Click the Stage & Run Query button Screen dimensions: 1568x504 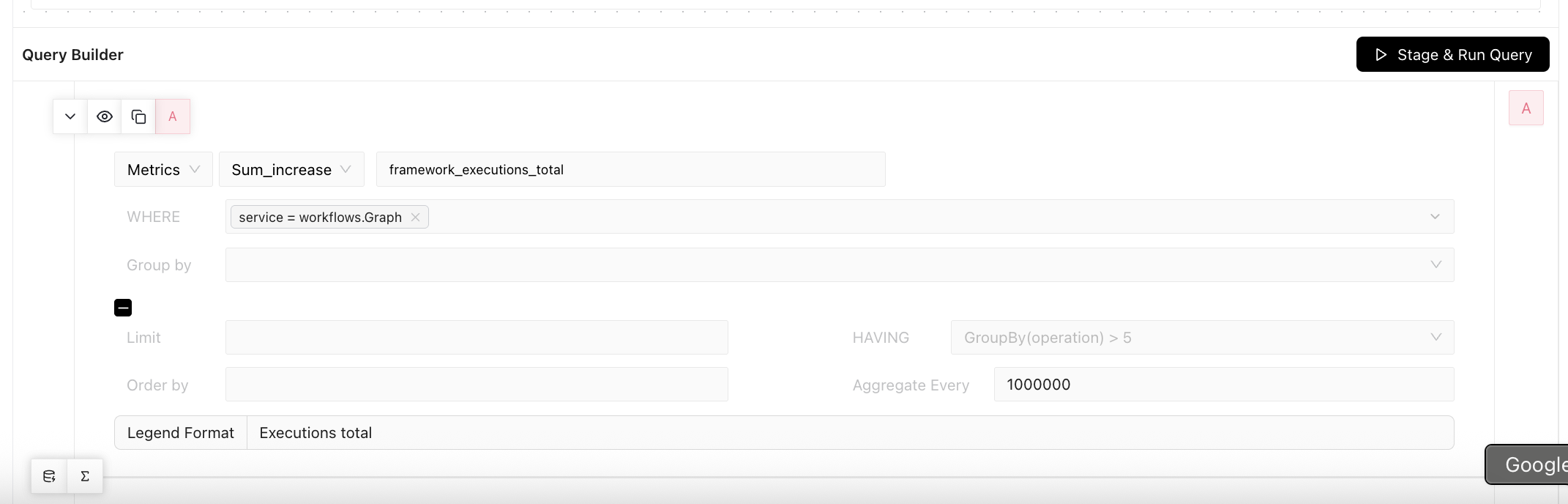[1452, 54]
